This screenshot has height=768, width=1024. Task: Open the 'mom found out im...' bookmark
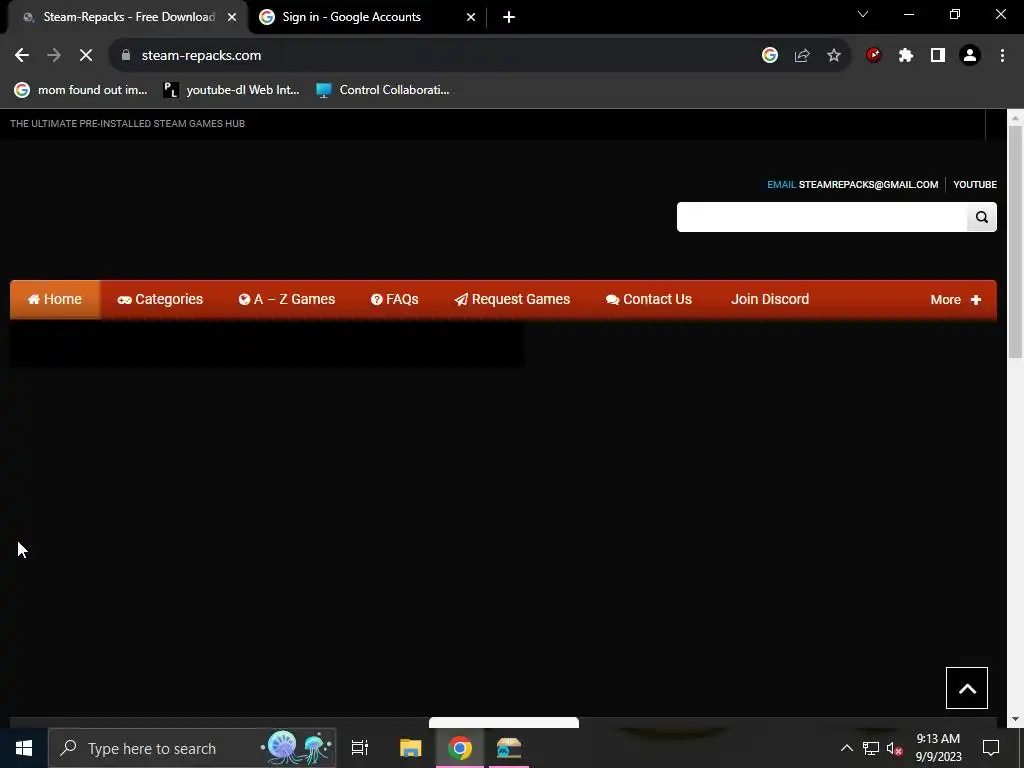point(81,90)
